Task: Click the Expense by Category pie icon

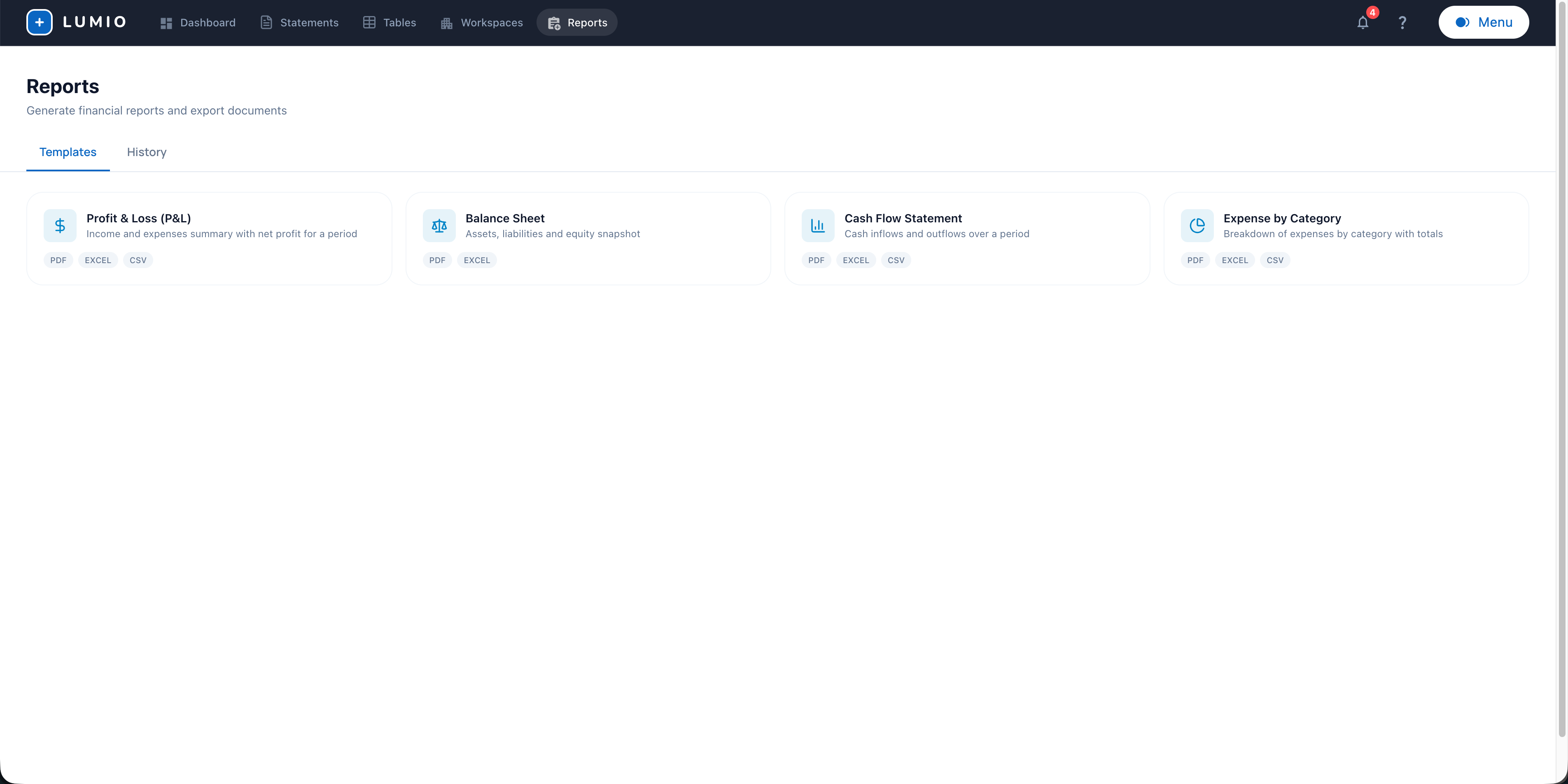Action: pyautogui.click(x=1197, y=226)
